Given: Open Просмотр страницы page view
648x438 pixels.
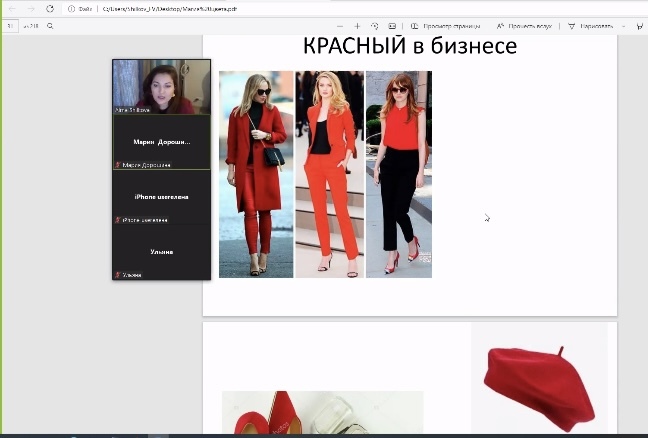Looking at the screenshot, I should [446, 26].
